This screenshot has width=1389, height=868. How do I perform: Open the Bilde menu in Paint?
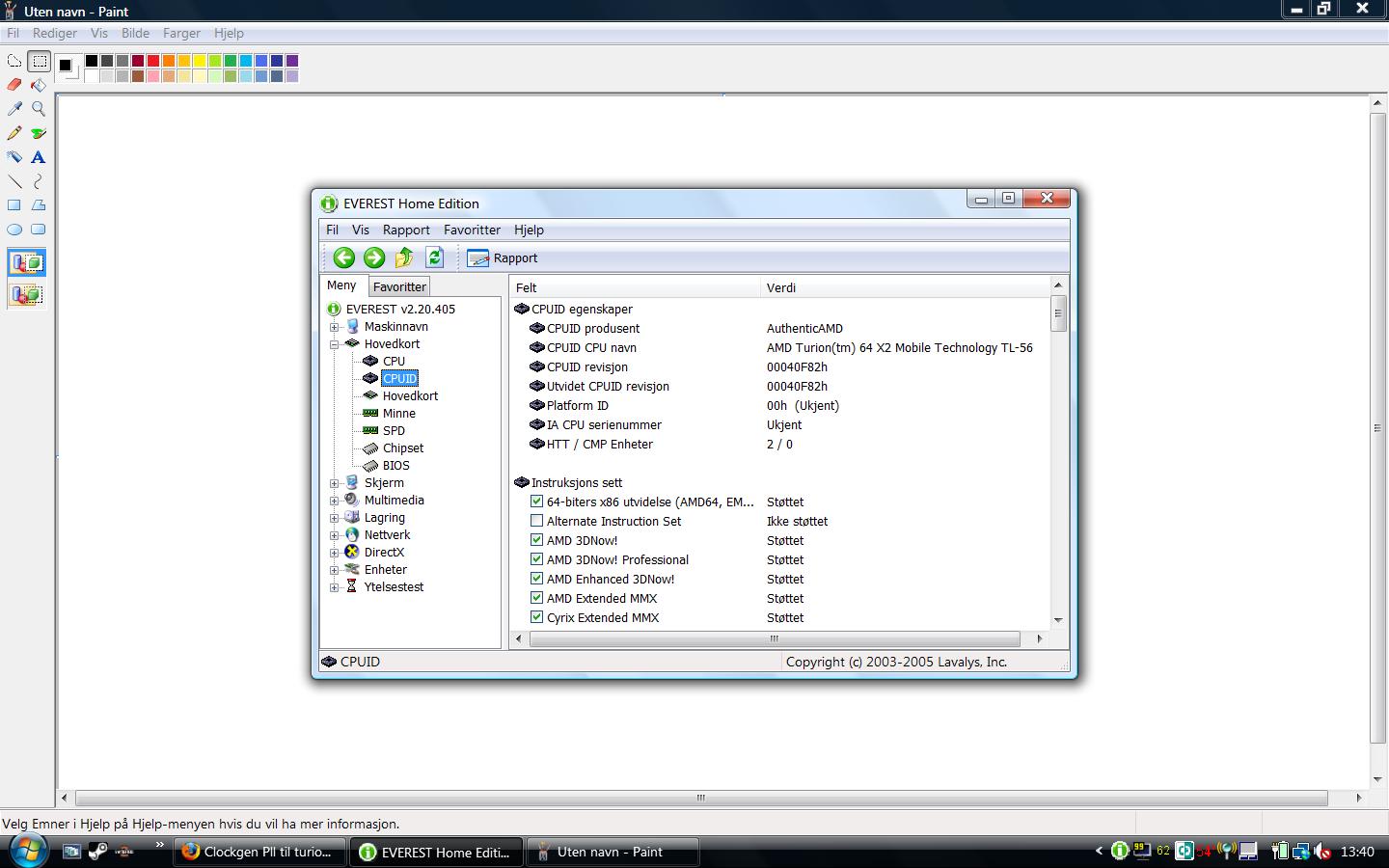pyautogui.click(x=135, y=33)
